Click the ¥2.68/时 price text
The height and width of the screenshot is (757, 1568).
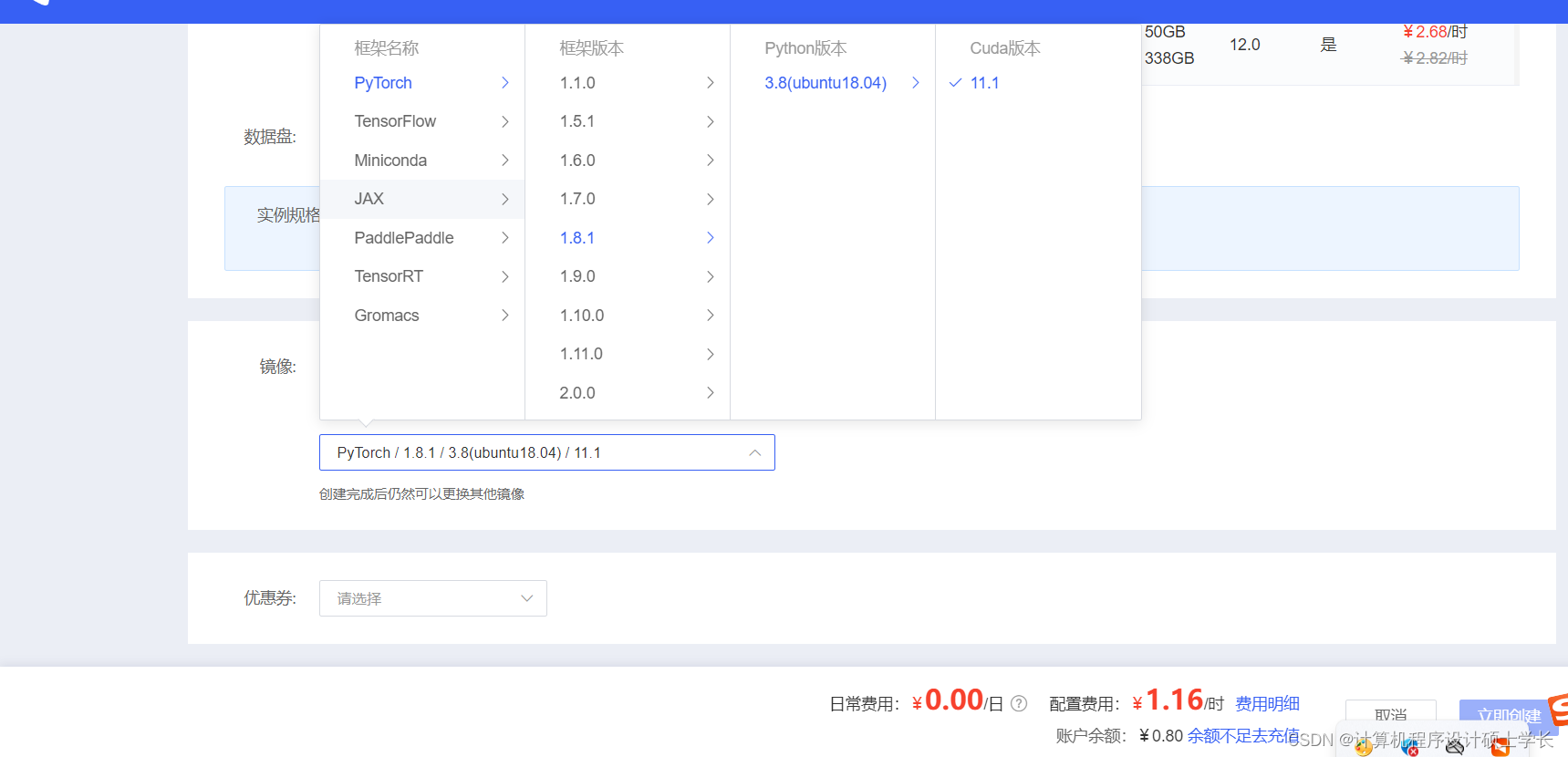point(1435,32)
